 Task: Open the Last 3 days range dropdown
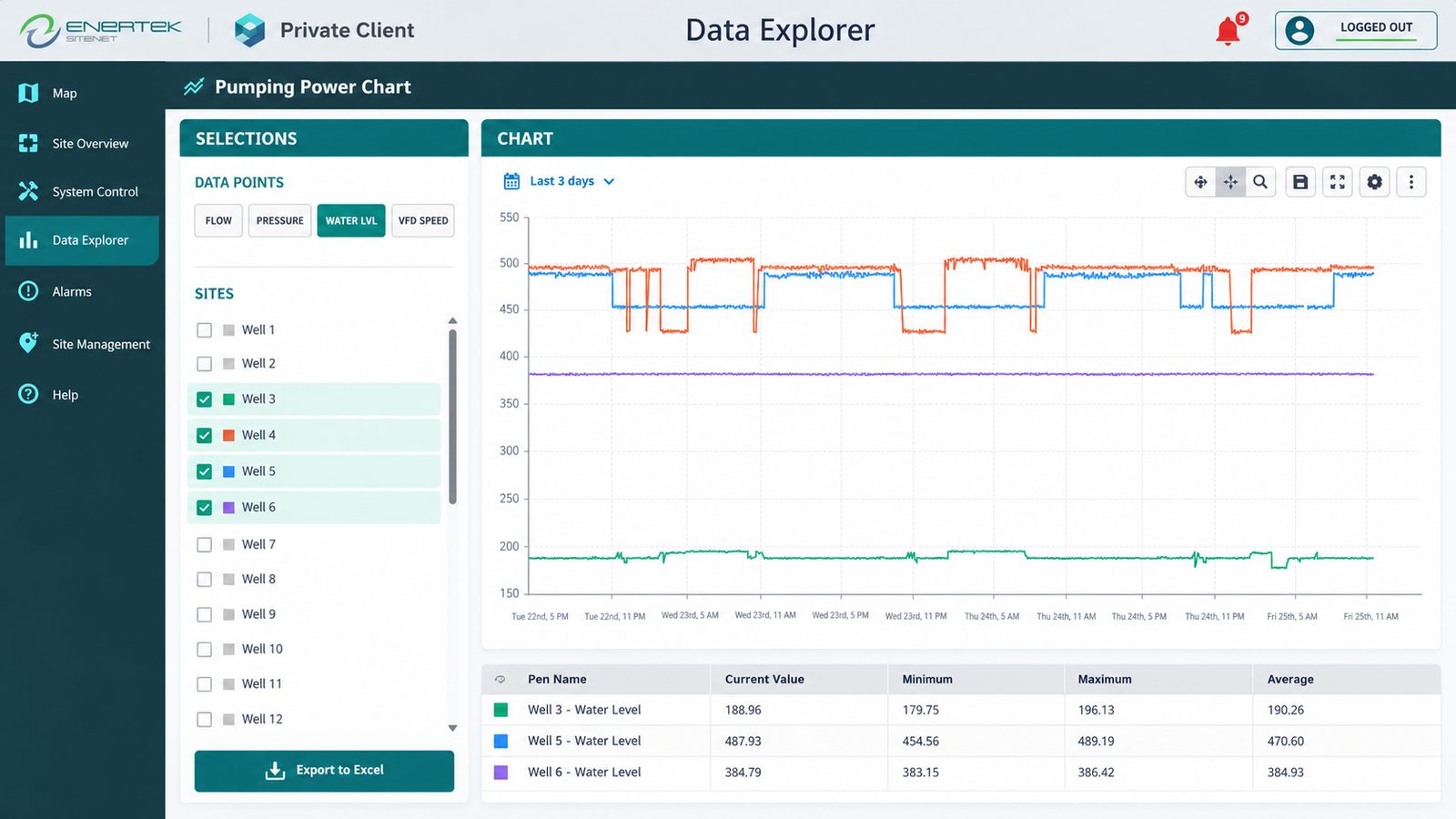pyautogui.click(x=561, y=181)
